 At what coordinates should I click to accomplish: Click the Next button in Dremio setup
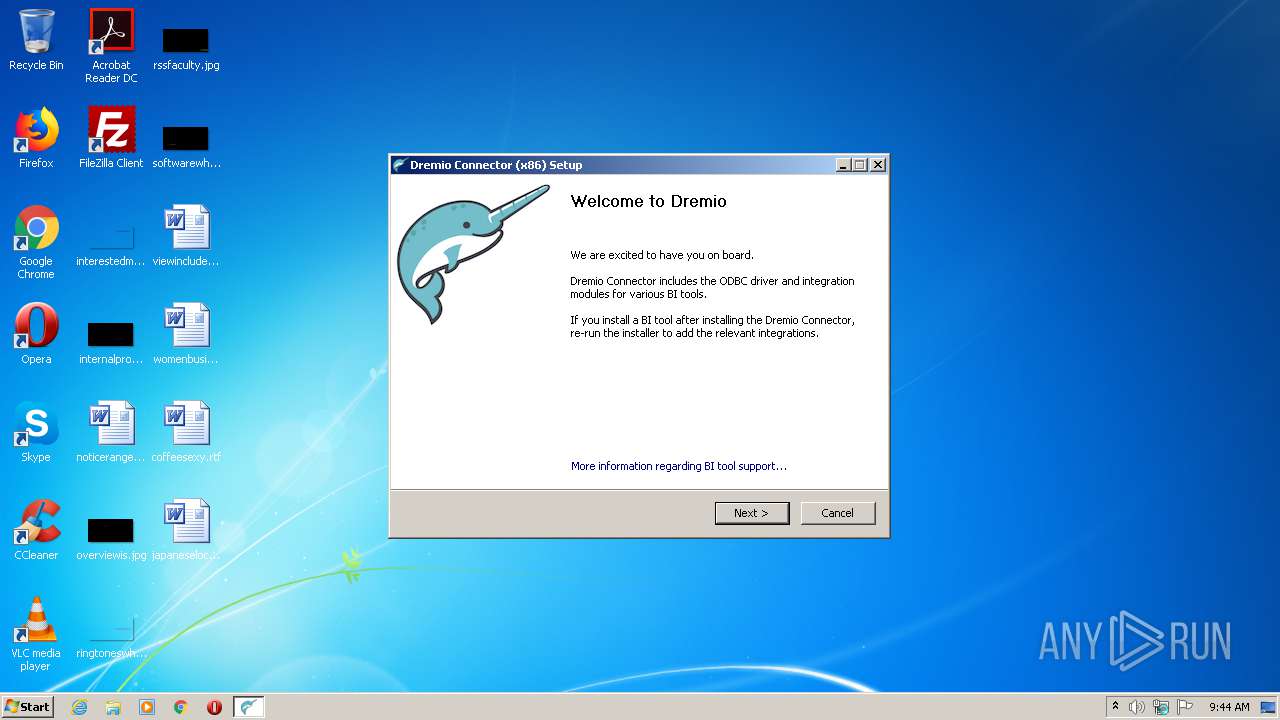[752, 513]
